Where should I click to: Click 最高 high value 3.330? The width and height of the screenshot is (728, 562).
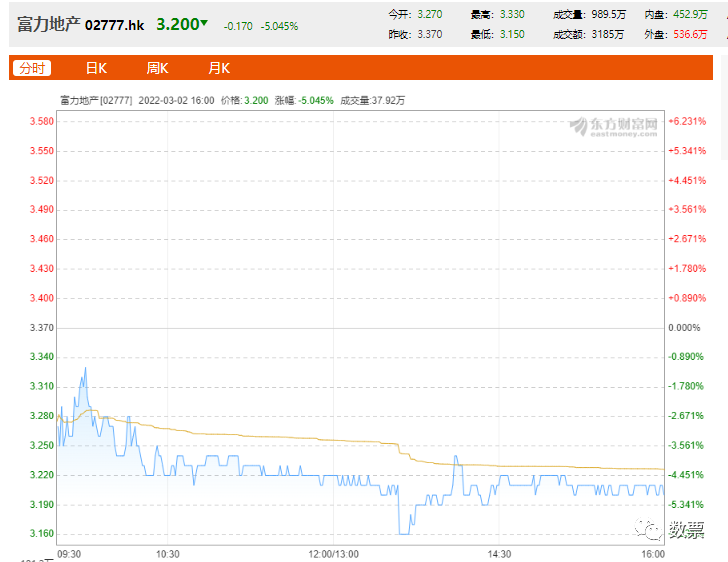[x=512, y=14]
